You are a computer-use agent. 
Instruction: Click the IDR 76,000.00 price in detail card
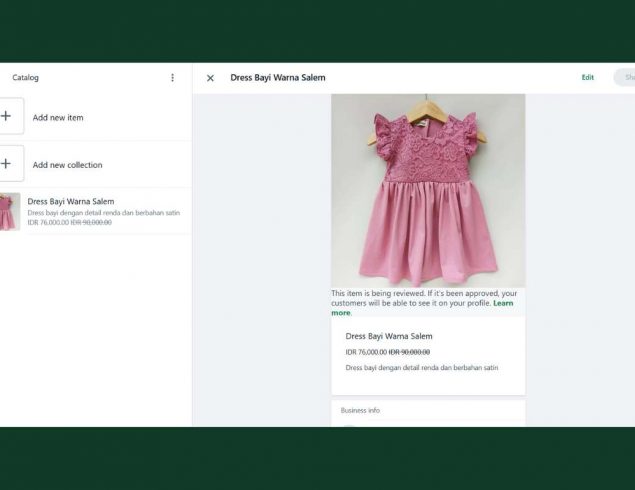366,352
